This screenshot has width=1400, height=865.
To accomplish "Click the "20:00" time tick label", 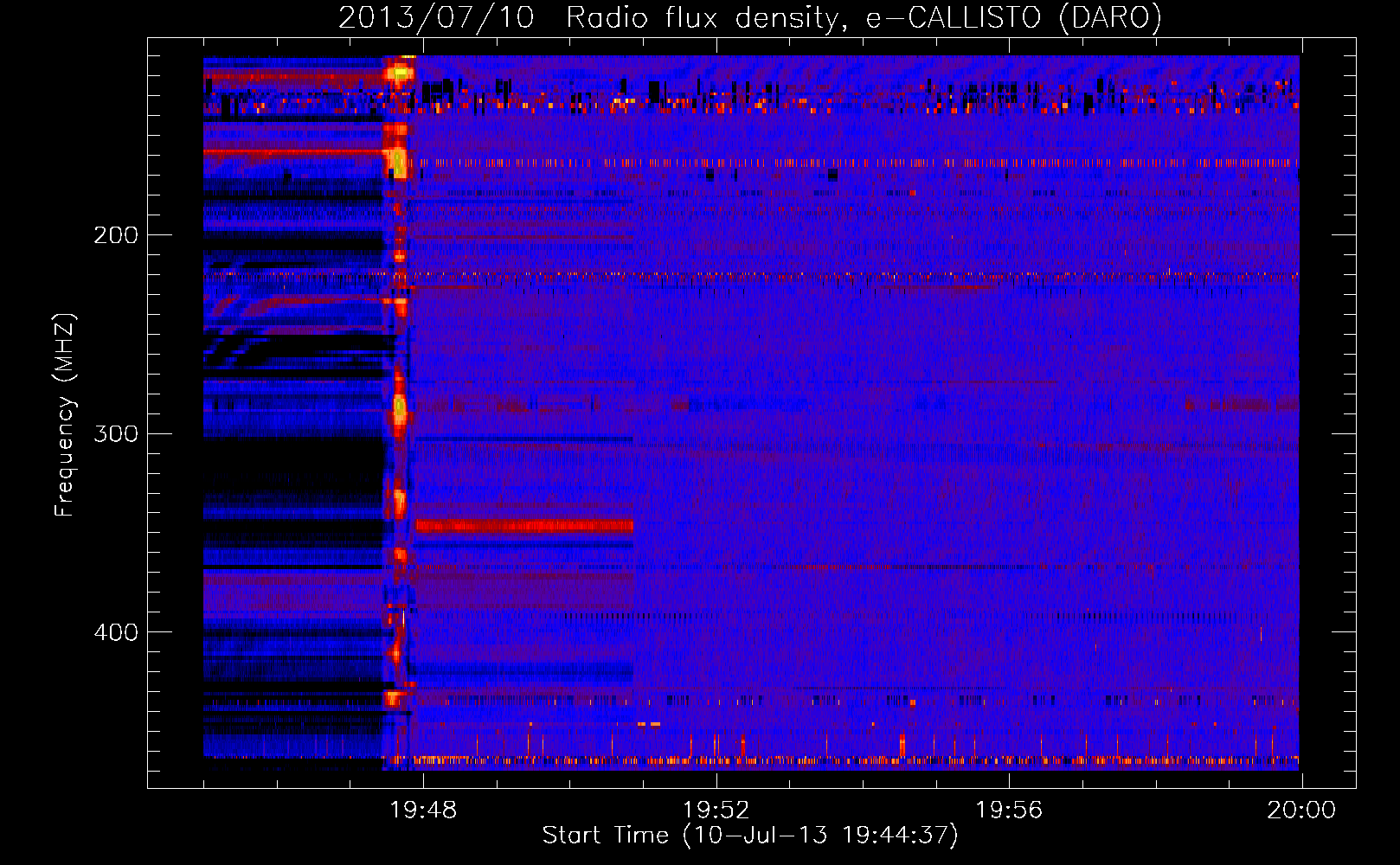I will (x=1301, y=810).
